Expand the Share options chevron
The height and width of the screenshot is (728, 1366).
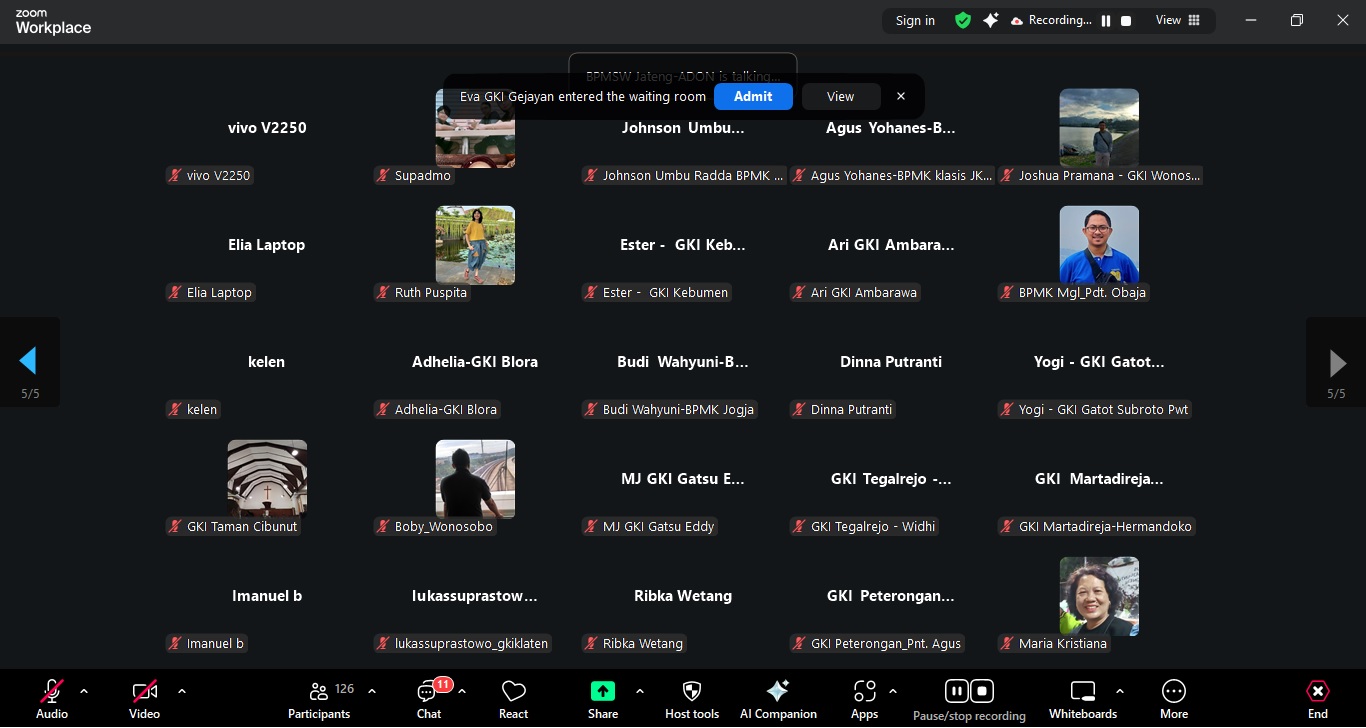click(640, 691)
